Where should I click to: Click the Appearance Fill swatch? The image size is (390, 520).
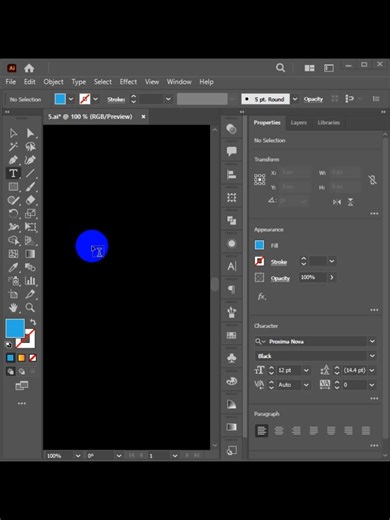pos(259,245)
